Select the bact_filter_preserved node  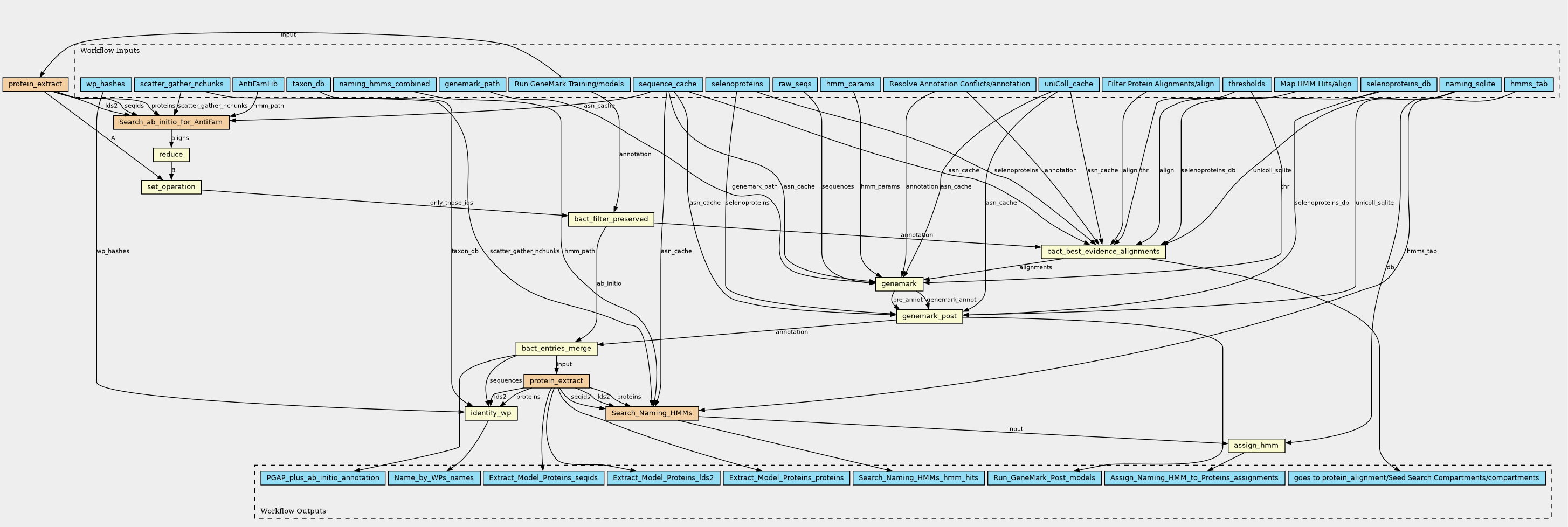click(x=611, y=219)
